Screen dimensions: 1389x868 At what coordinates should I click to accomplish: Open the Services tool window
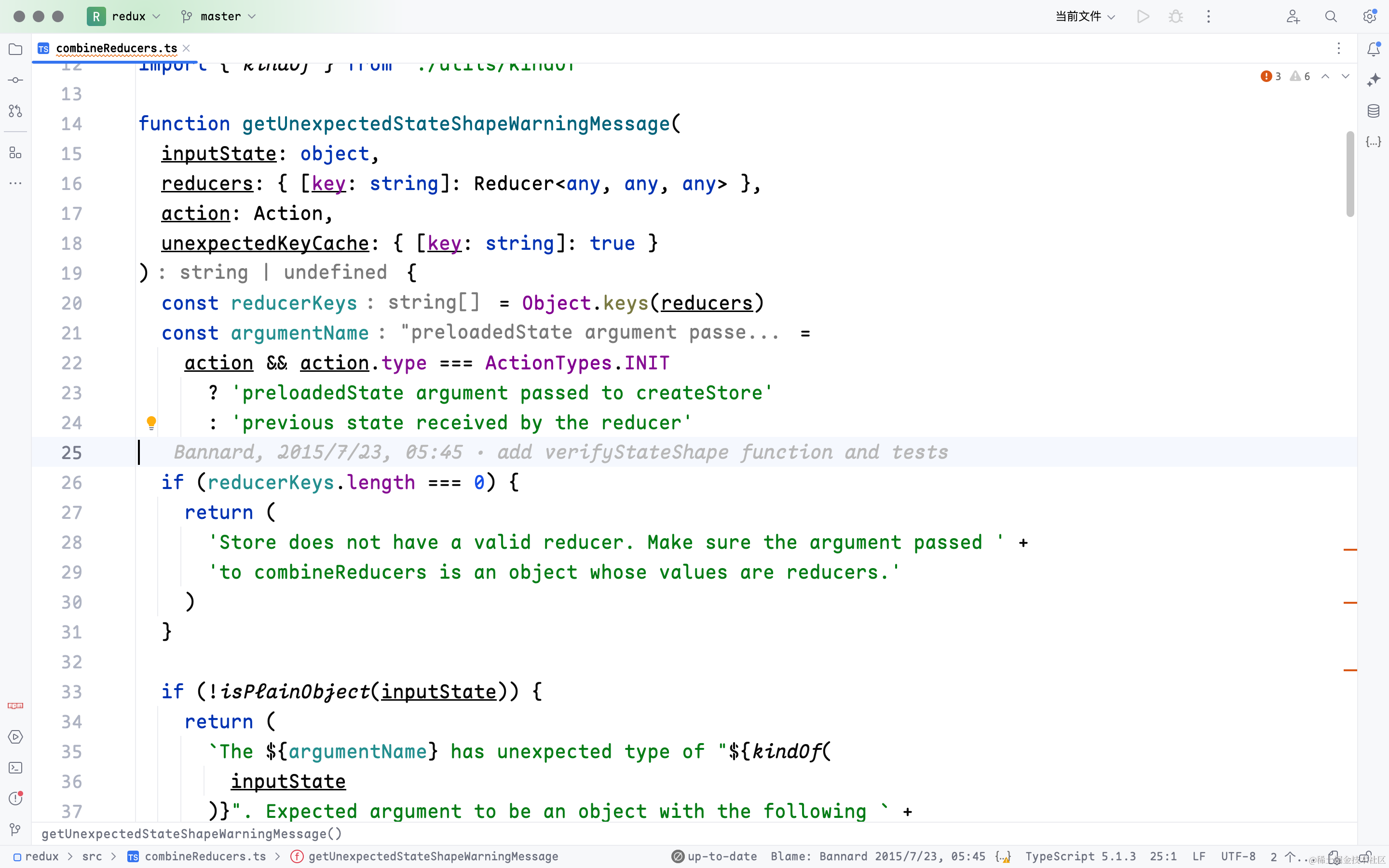[x=15, y=736]
